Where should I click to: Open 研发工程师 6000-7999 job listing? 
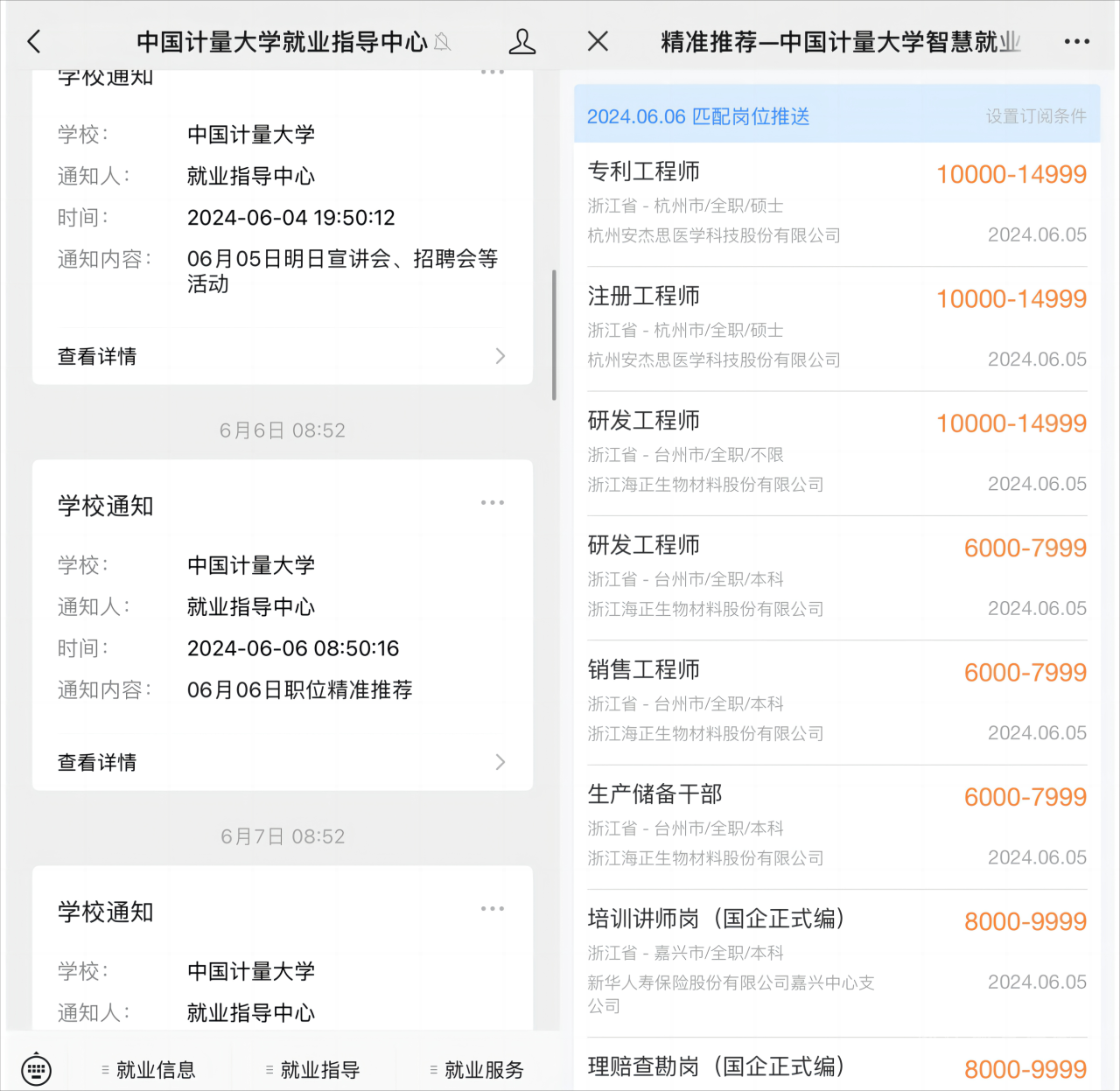point(836,577)
